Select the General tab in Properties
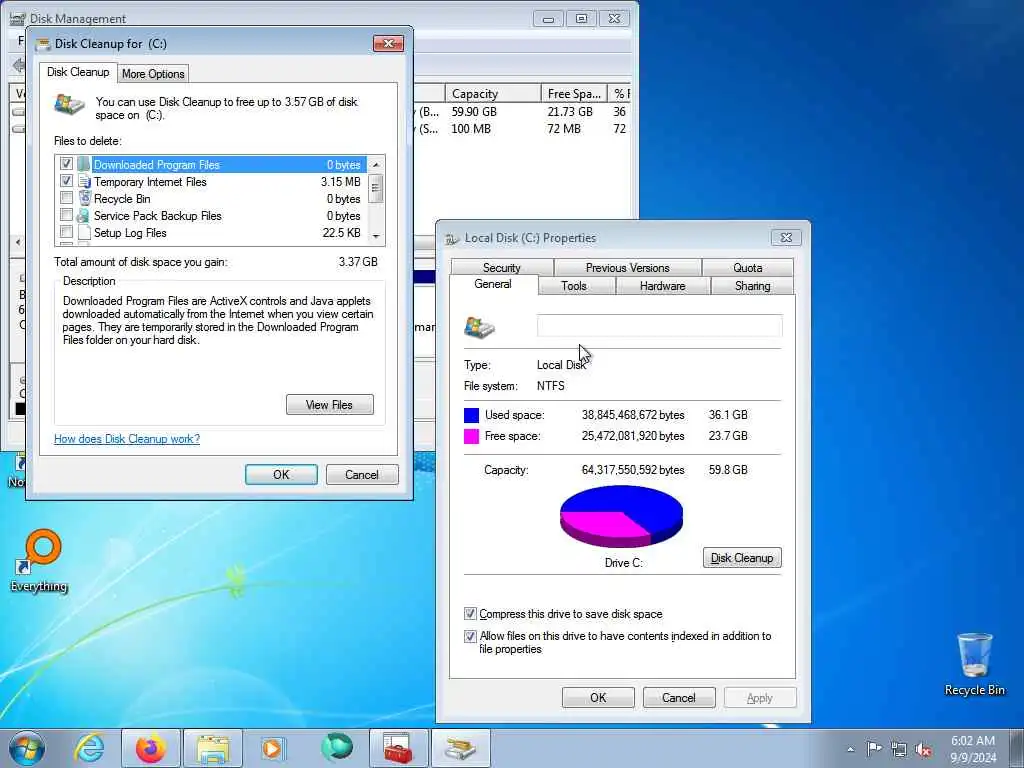Screen dimensions: 1024x768 point(493,284)
